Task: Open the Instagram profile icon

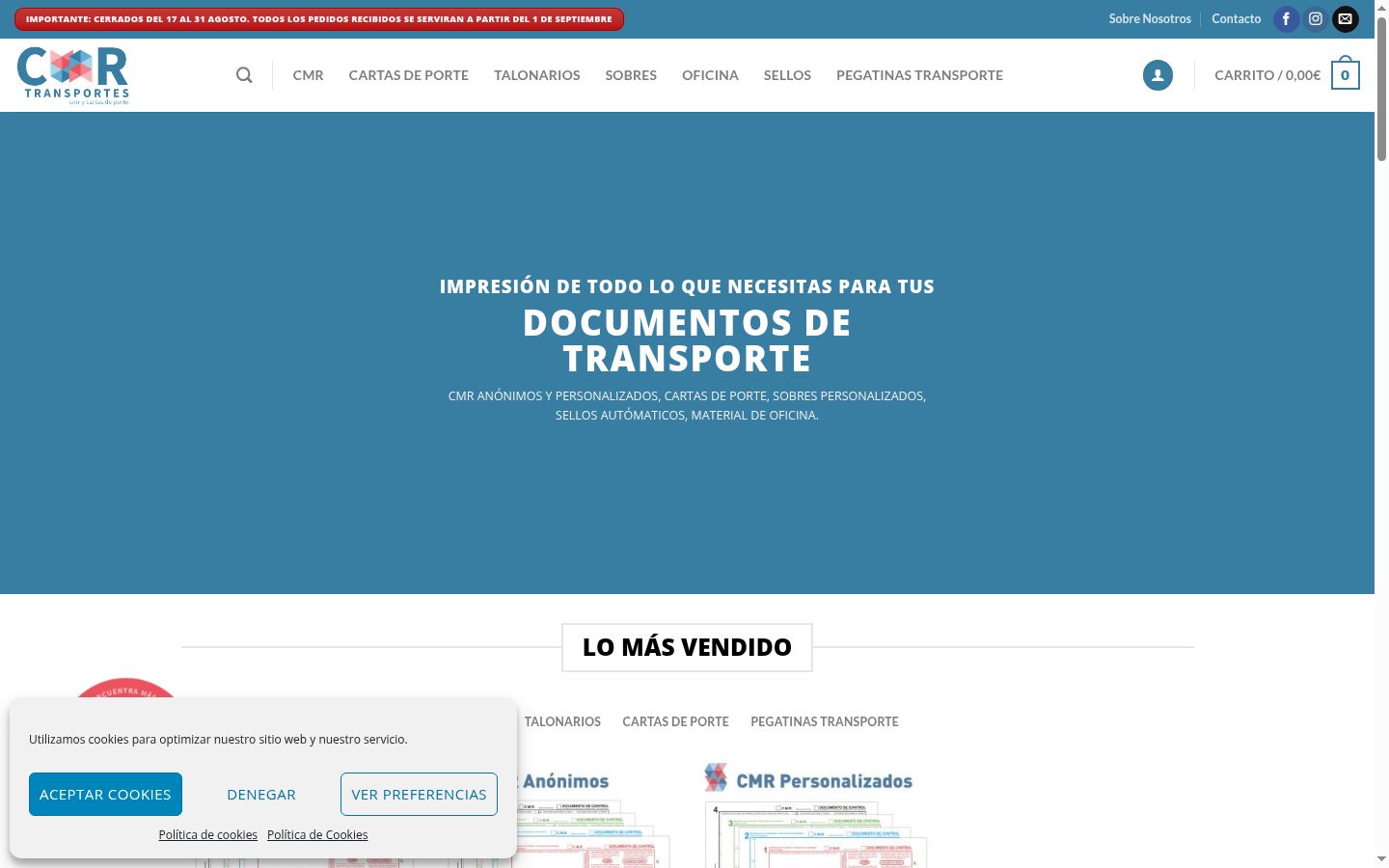Action: [1316, 19]
